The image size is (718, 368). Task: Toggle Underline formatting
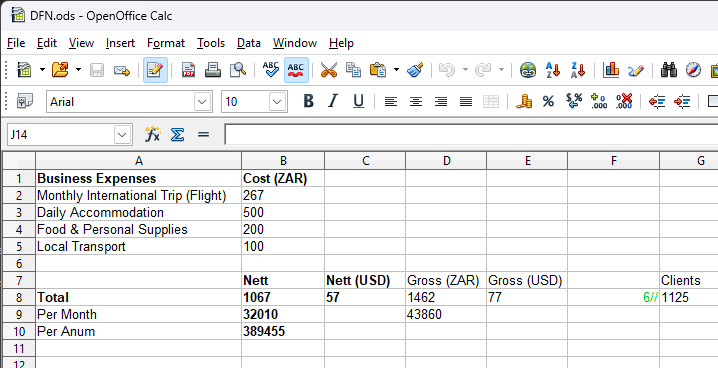click(359, 101)
